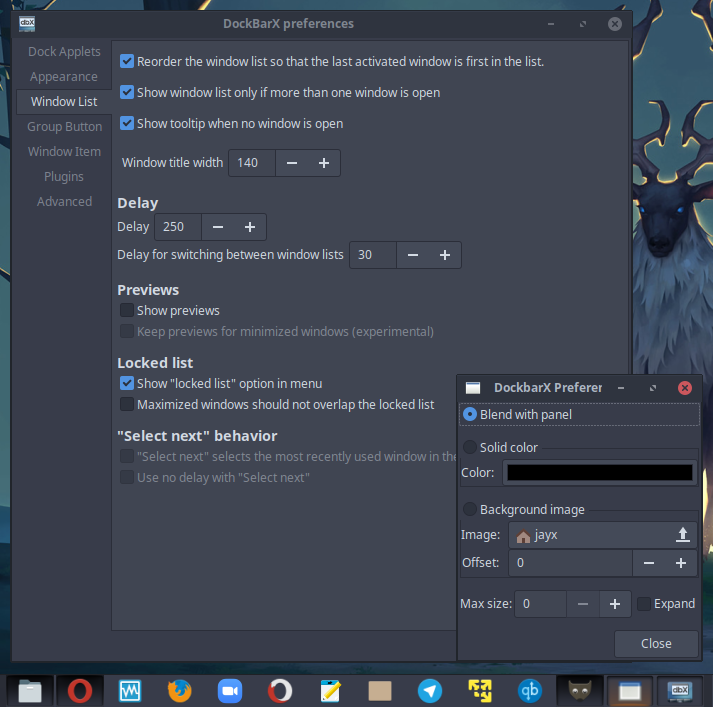
Task: Click the dbX icon in the dock
Action: tap(680, 691)
